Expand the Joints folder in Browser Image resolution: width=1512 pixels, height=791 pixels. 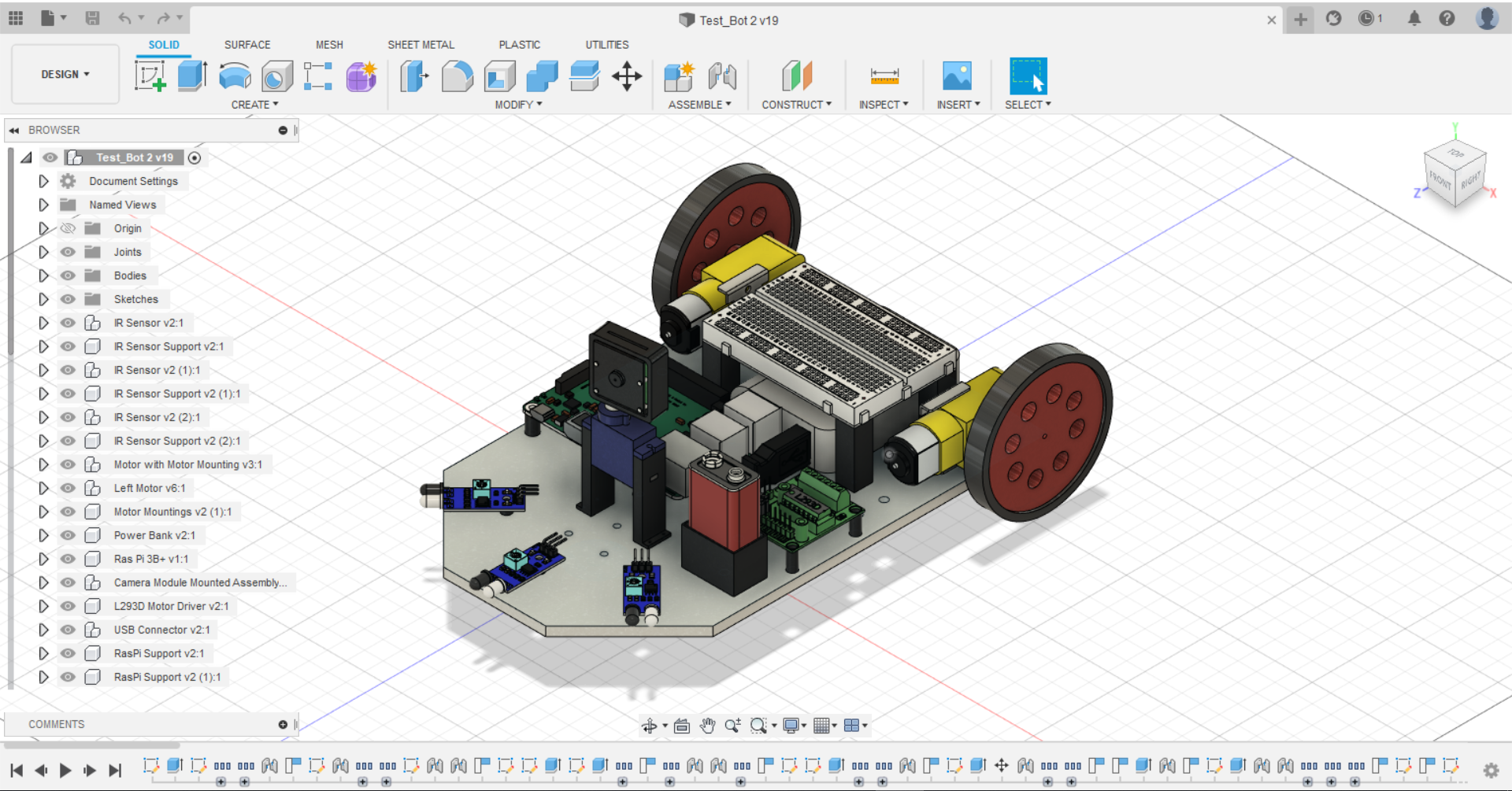[x=43, y=252]
